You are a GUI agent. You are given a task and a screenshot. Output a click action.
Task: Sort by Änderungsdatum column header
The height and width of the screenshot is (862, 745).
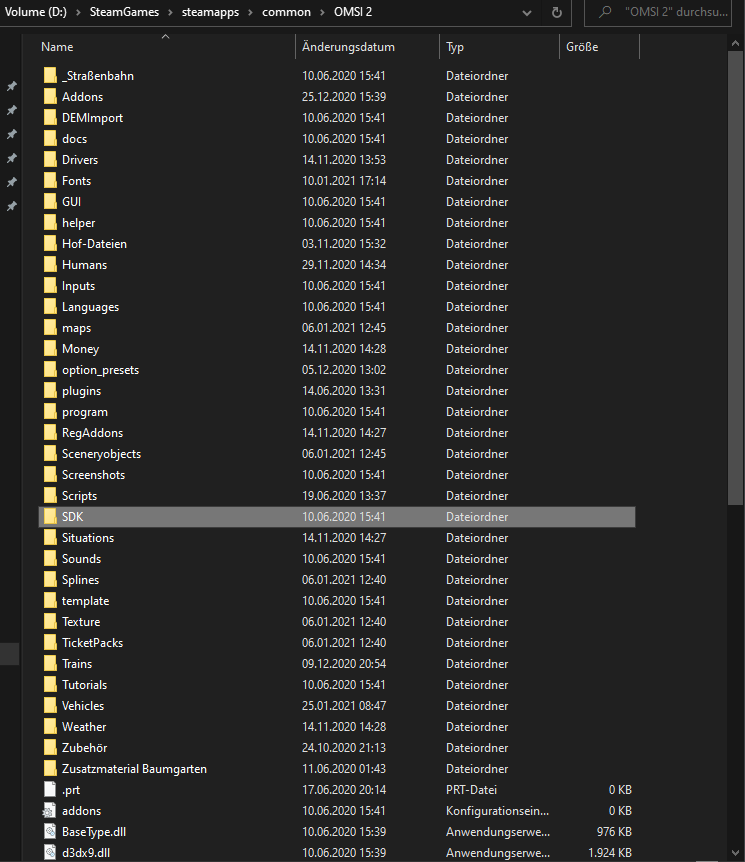click(x=348, y=47)
